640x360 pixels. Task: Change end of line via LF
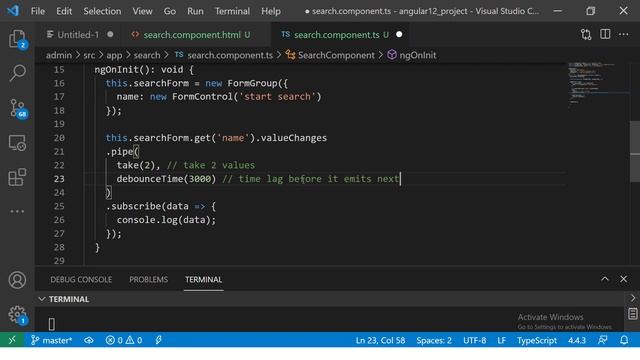501,340
